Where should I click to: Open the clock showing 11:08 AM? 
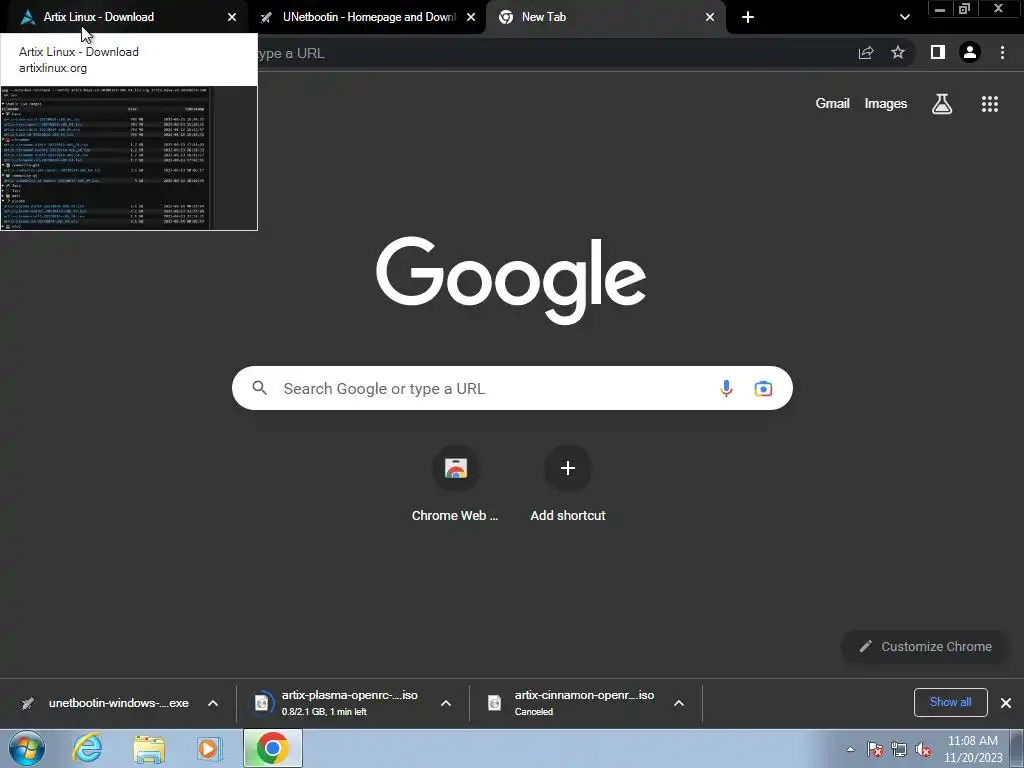(973, 749)
